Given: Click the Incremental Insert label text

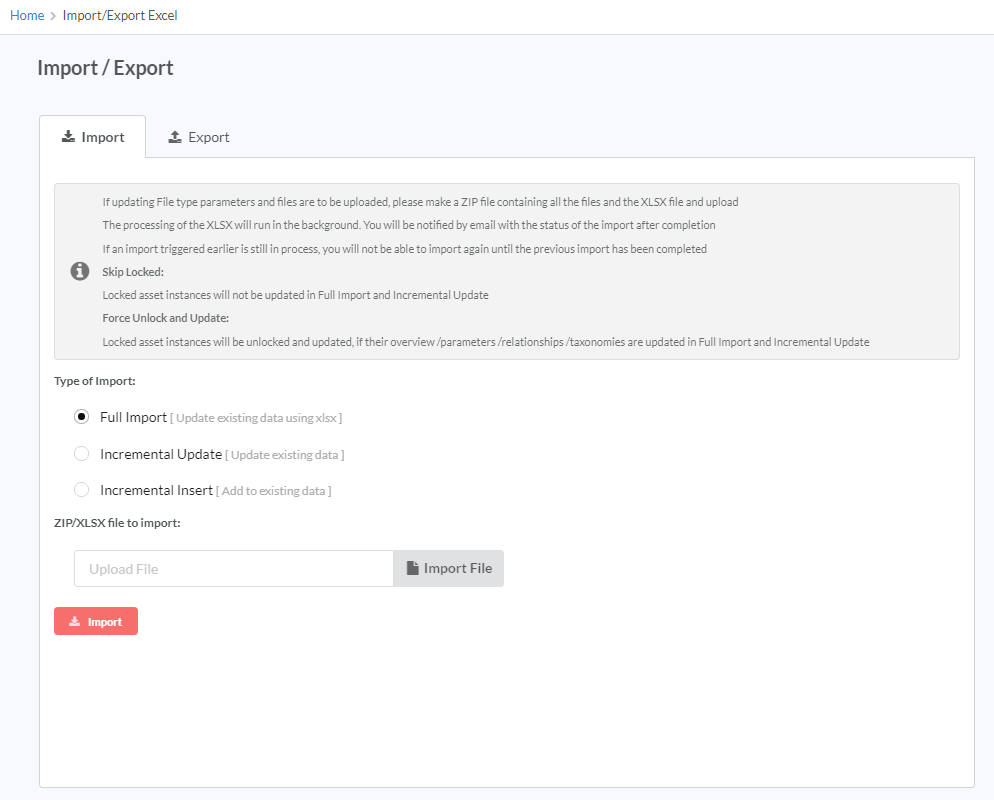Looking at the screenshot, I should (157, 490).
